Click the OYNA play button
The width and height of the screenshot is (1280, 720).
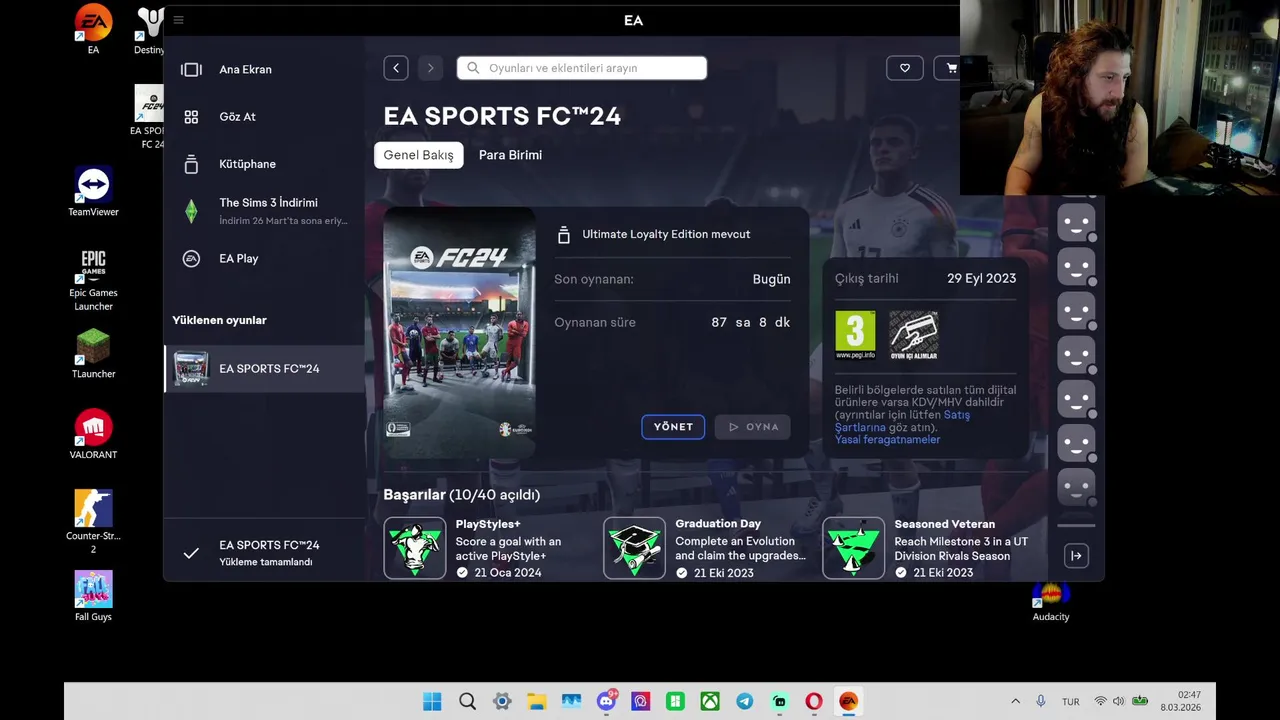(753, 427)
